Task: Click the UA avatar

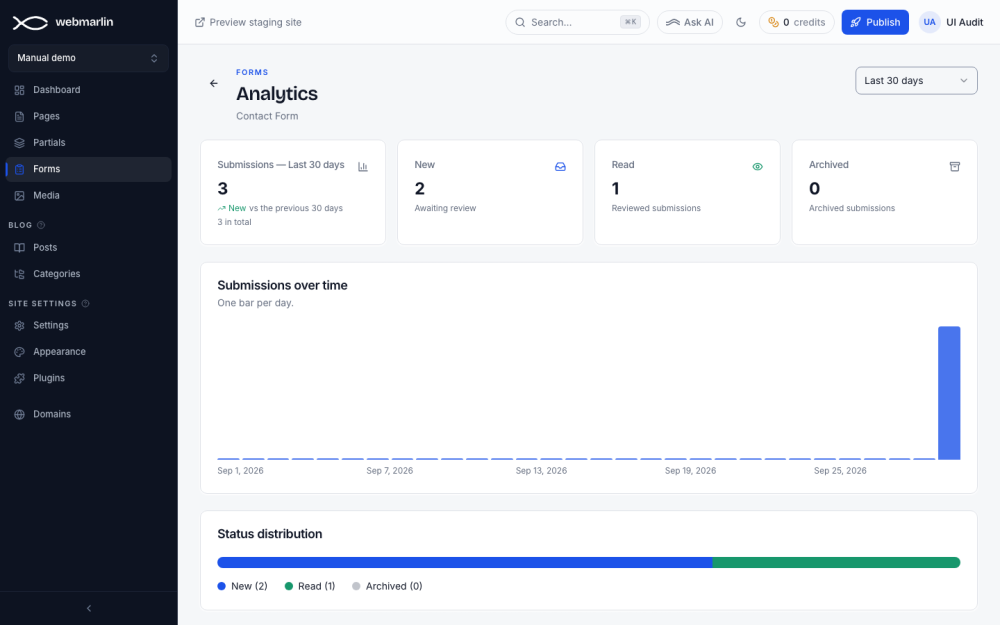Action: tap(929, 22)
